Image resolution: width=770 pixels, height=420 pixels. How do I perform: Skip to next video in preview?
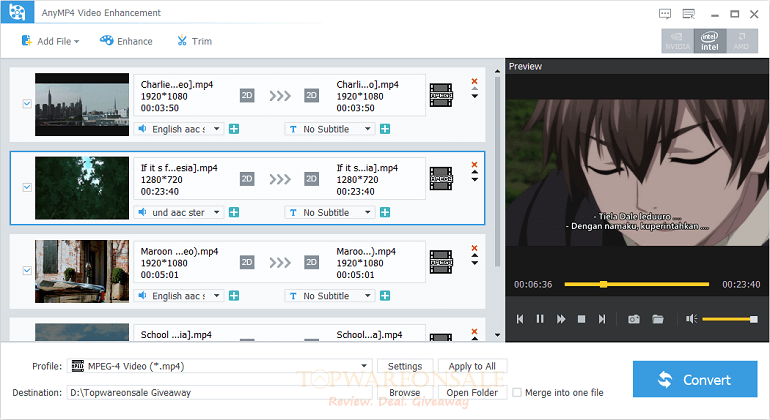tap(602, 319)
